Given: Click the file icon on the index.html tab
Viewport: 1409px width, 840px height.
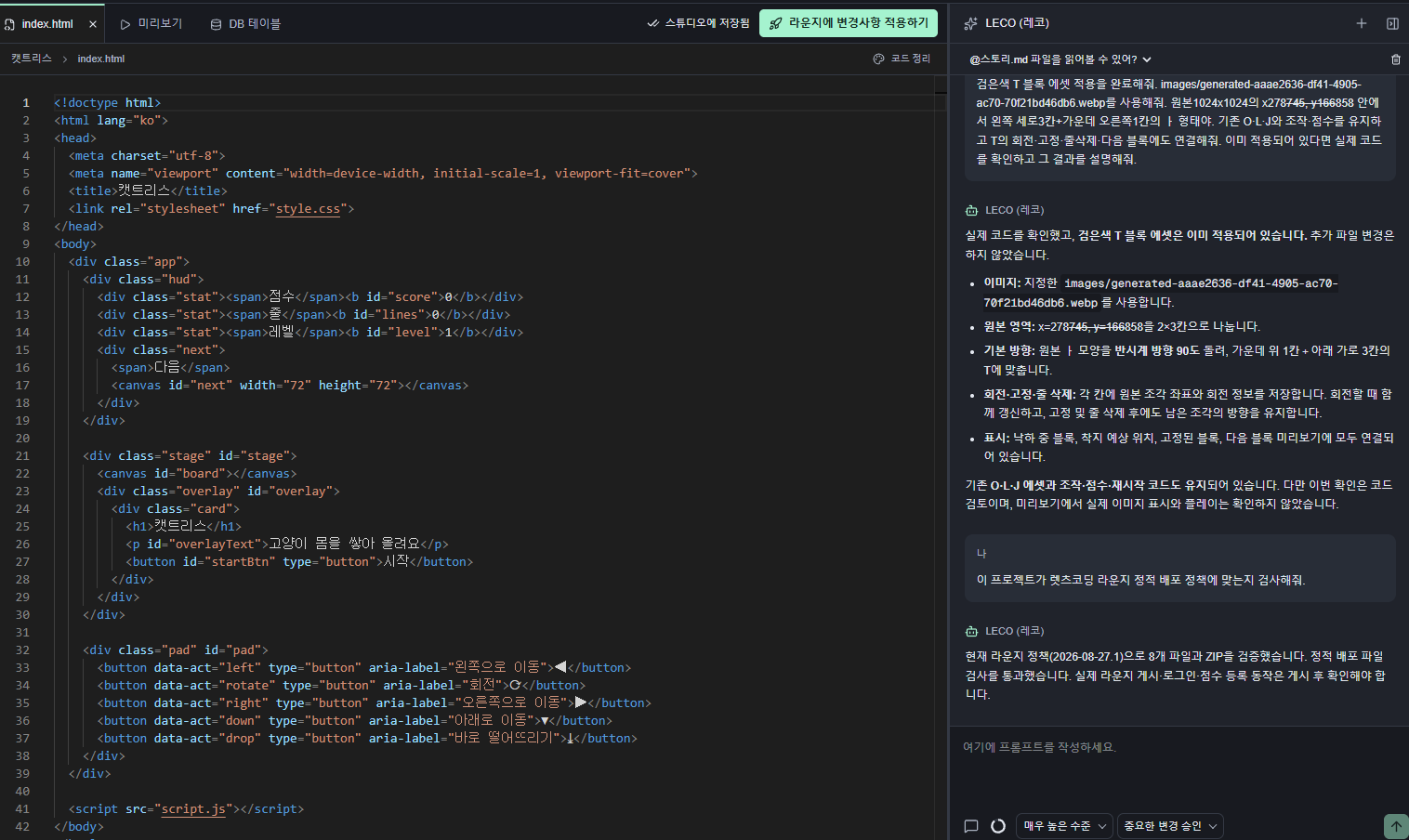Looking at the screenshot, I should coord(10,24).
